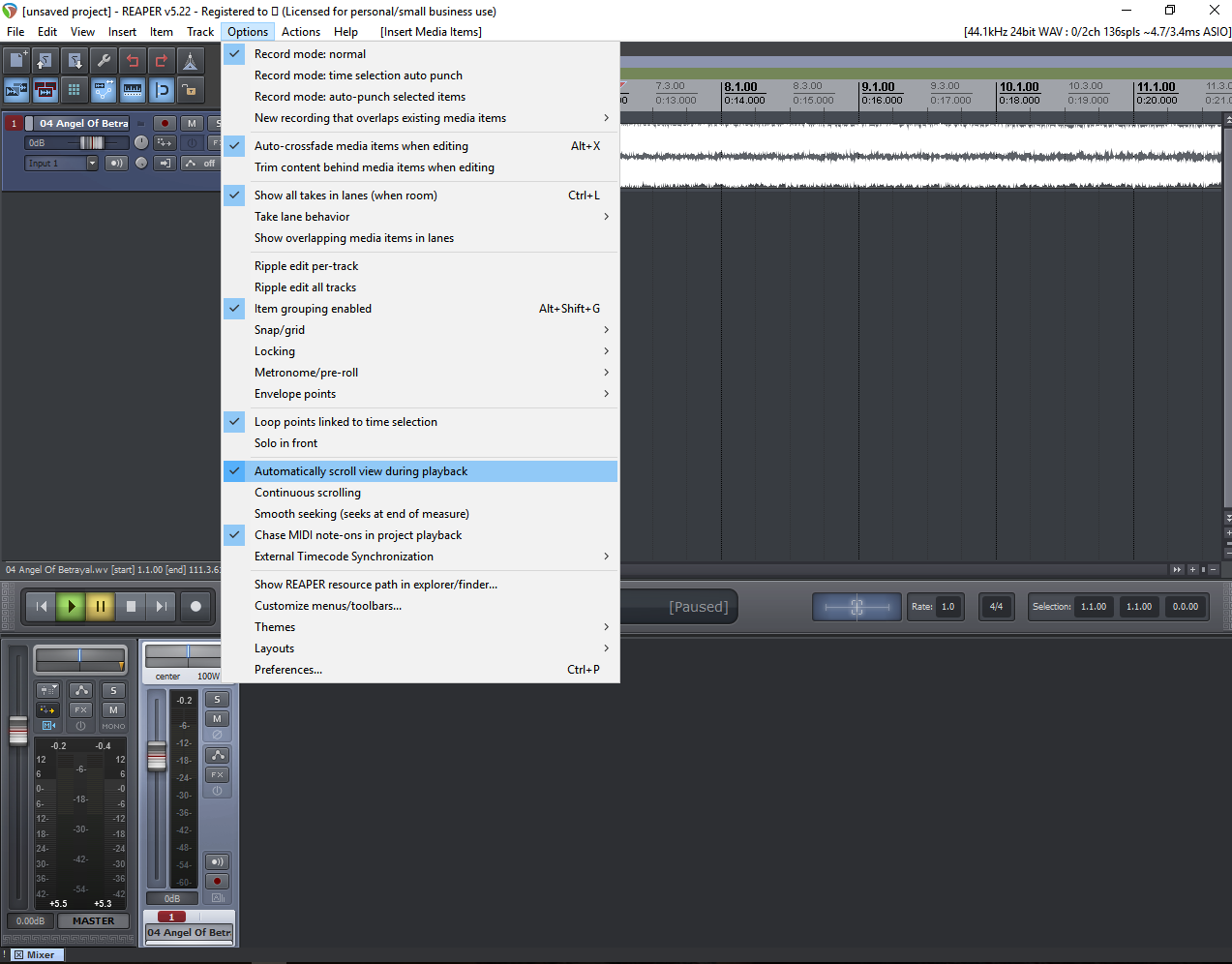Toggle 'Chase MIDI note-ons in project playback'
Screen dimensions: 1232x964
420,535
